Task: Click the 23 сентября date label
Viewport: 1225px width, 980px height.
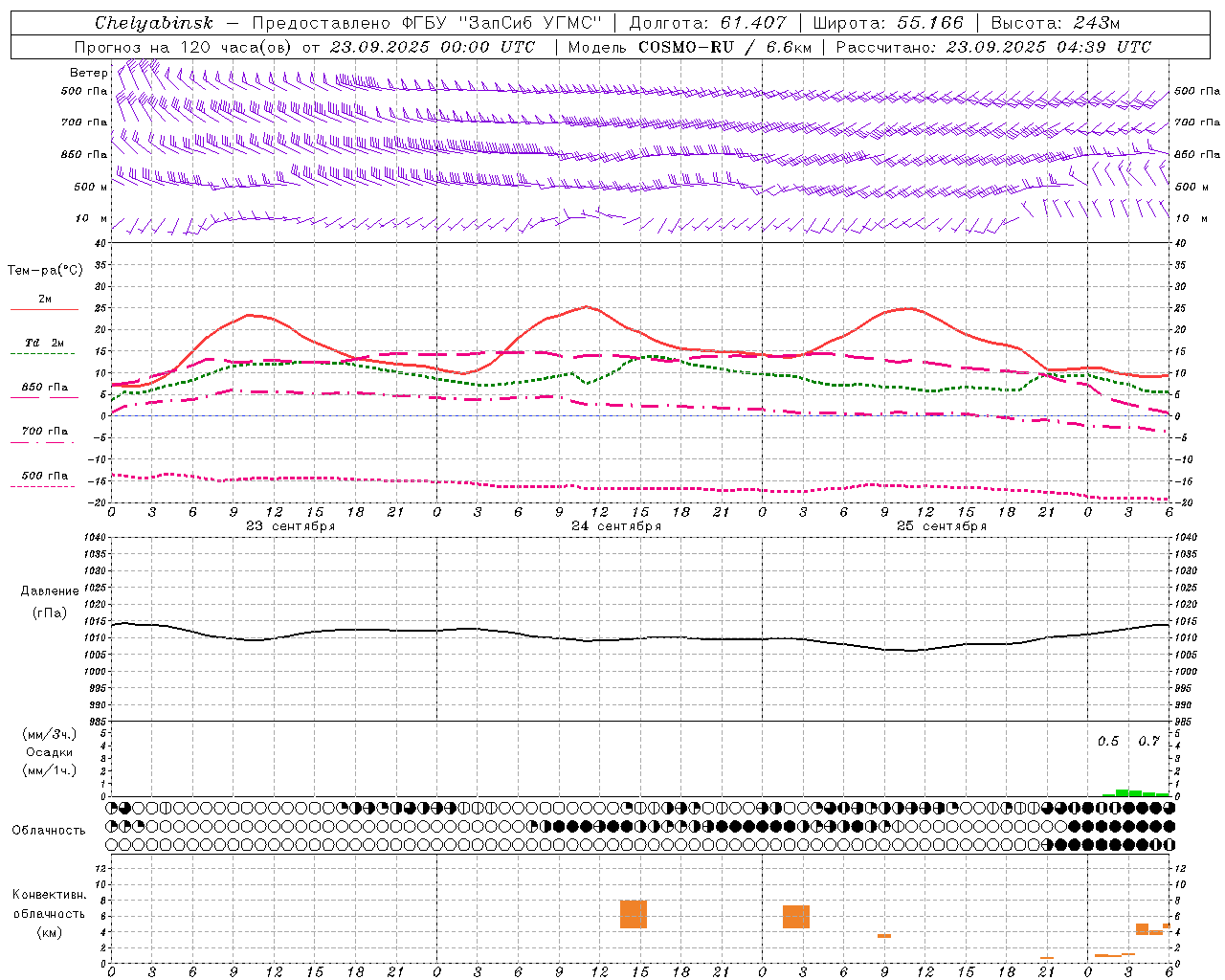Action: coord(291,526)
